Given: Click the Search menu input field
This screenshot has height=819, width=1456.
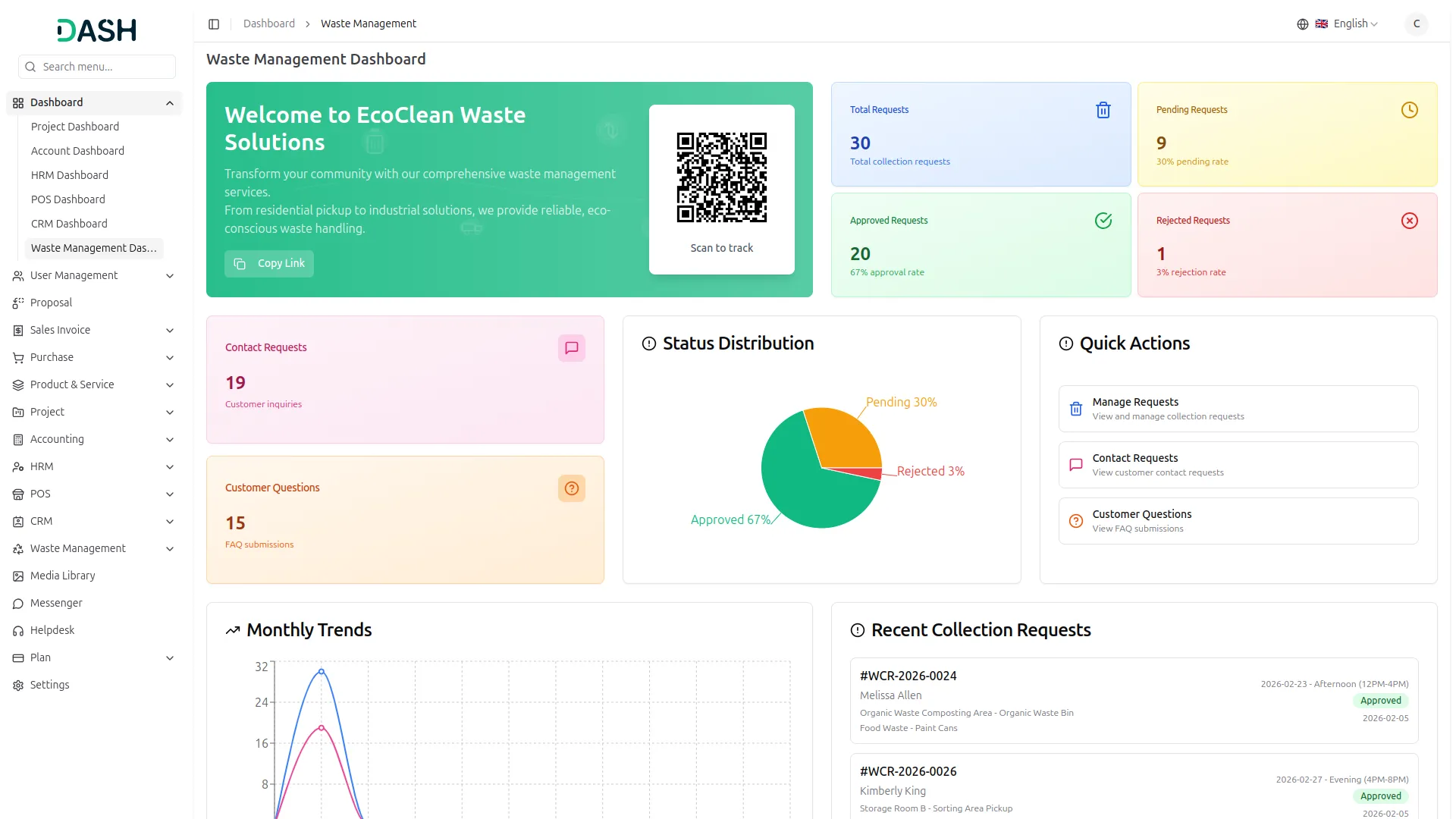Looking at the screenshot, I should tap(97, 67).
